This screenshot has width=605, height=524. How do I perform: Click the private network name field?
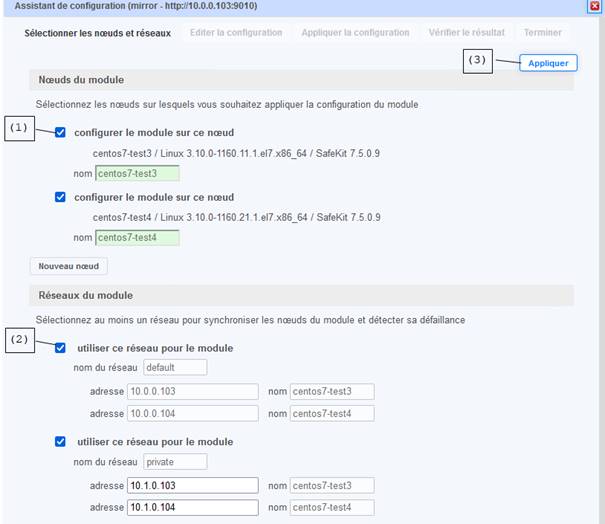[174, 462]
